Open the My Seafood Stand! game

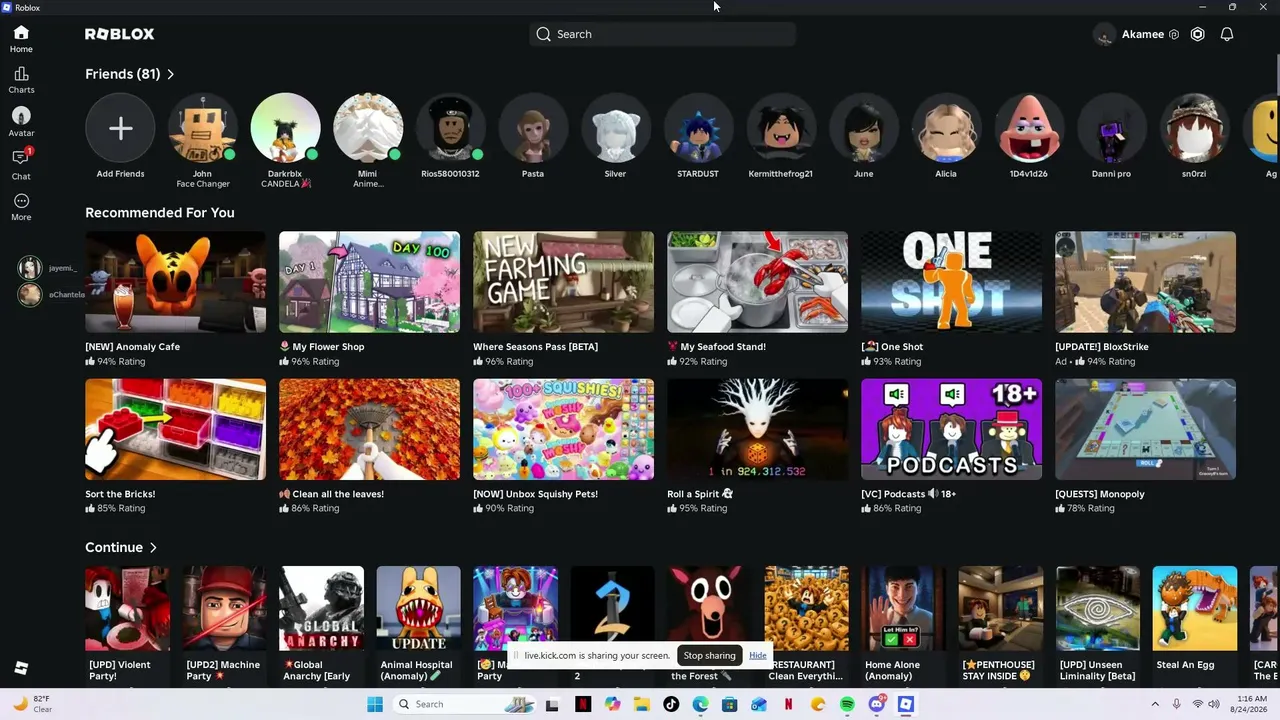click(758, 282)
